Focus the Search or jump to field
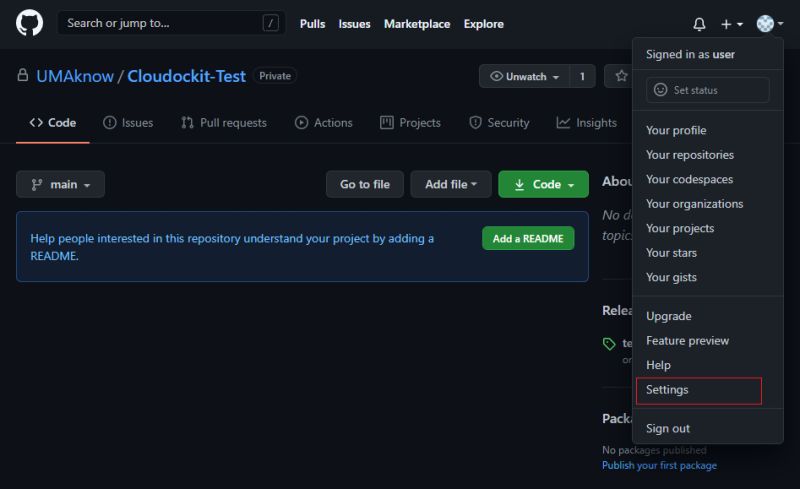Viewport: 800px width, 489px height. click(x=171, y=23)
